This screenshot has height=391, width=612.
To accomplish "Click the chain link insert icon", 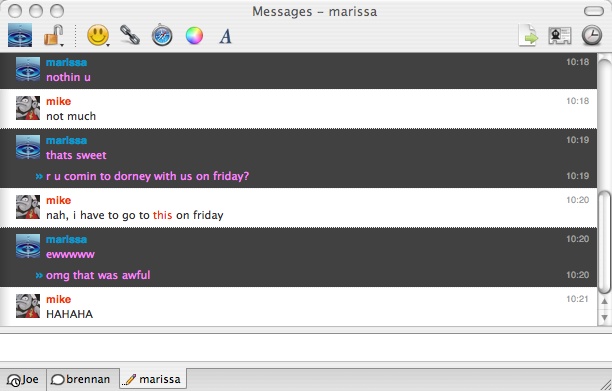I will [x=130, y=35].
